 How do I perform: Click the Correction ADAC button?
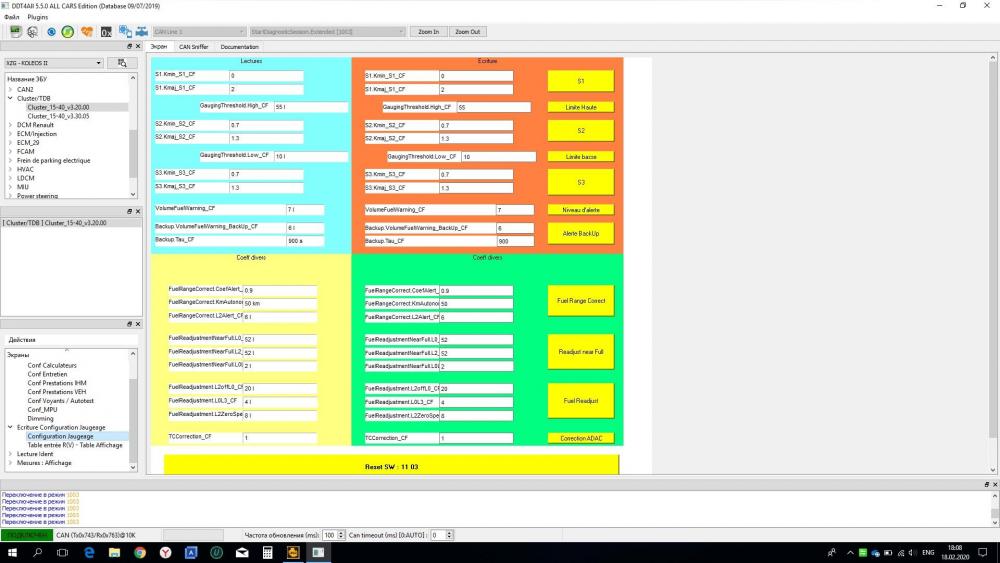pyautogui.click(x=580, y=438)
